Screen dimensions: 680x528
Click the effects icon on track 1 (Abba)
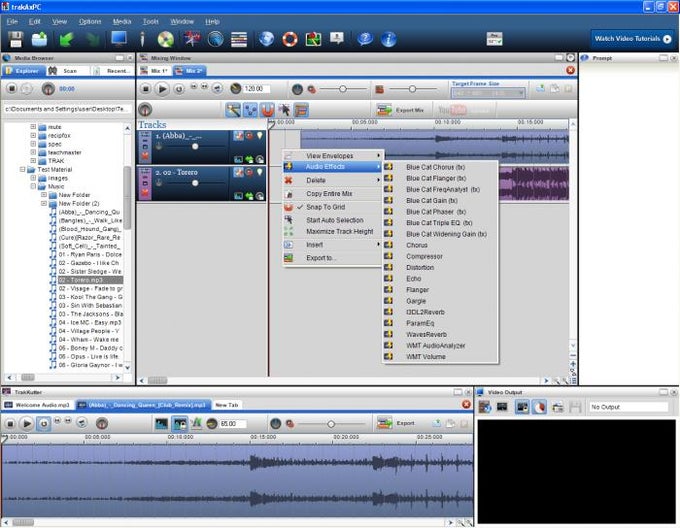pyautogui.click(x=238, y=136)
